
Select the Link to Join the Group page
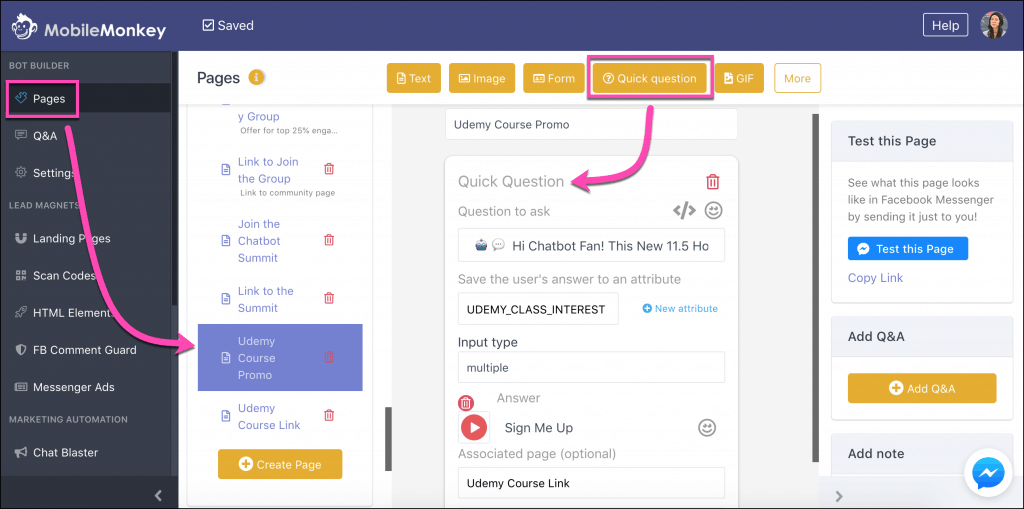coord(268,170)
